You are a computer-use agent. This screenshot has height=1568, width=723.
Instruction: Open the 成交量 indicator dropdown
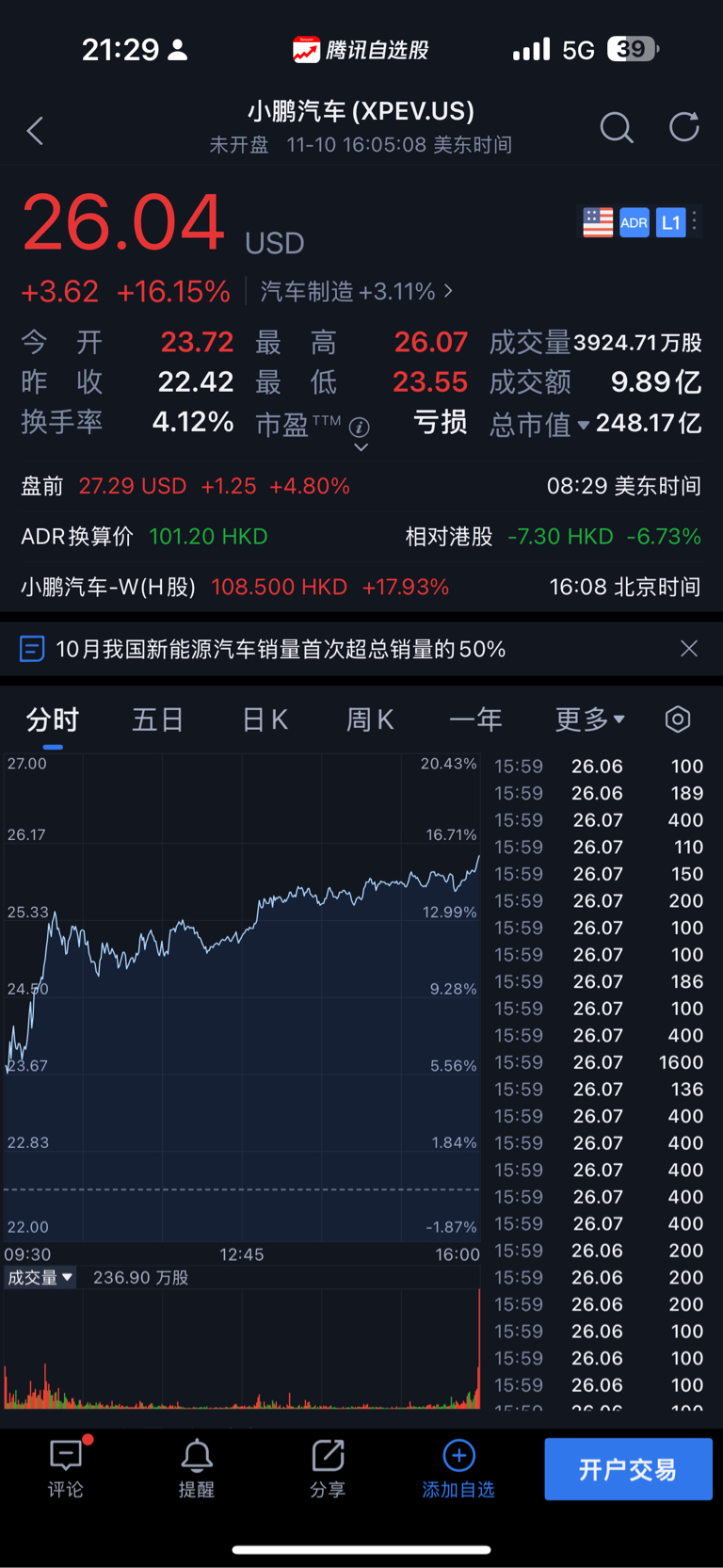pyautogui.click(x=40, y=1278)
